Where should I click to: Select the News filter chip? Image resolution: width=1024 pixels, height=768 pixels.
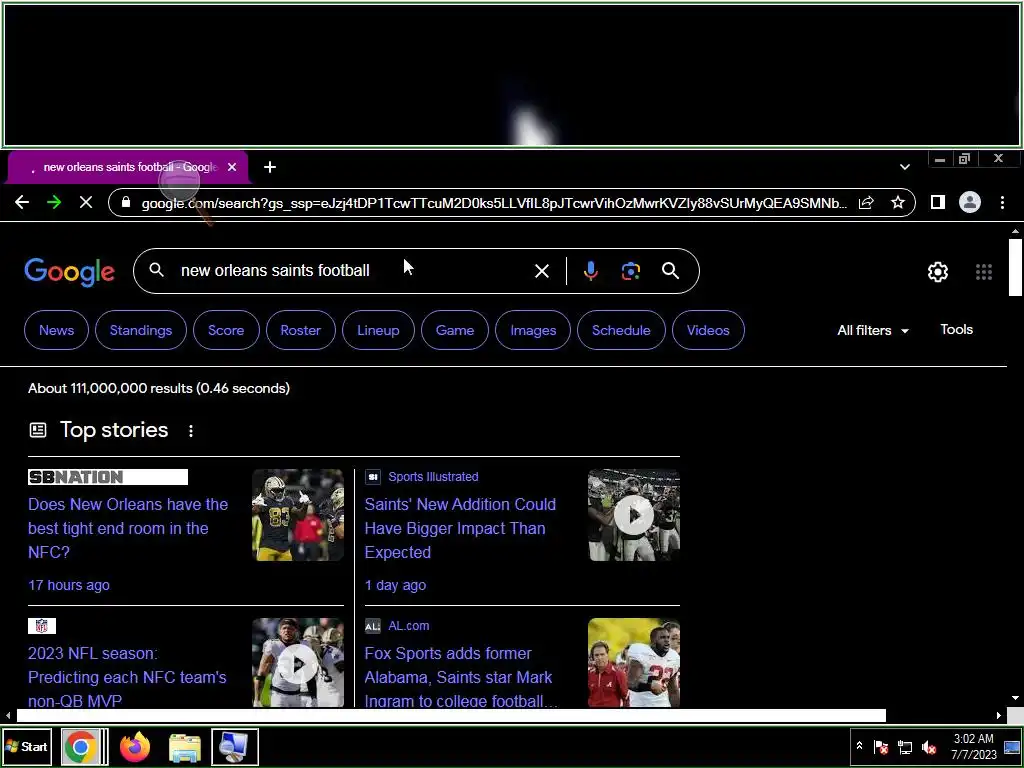click(56, 330)
